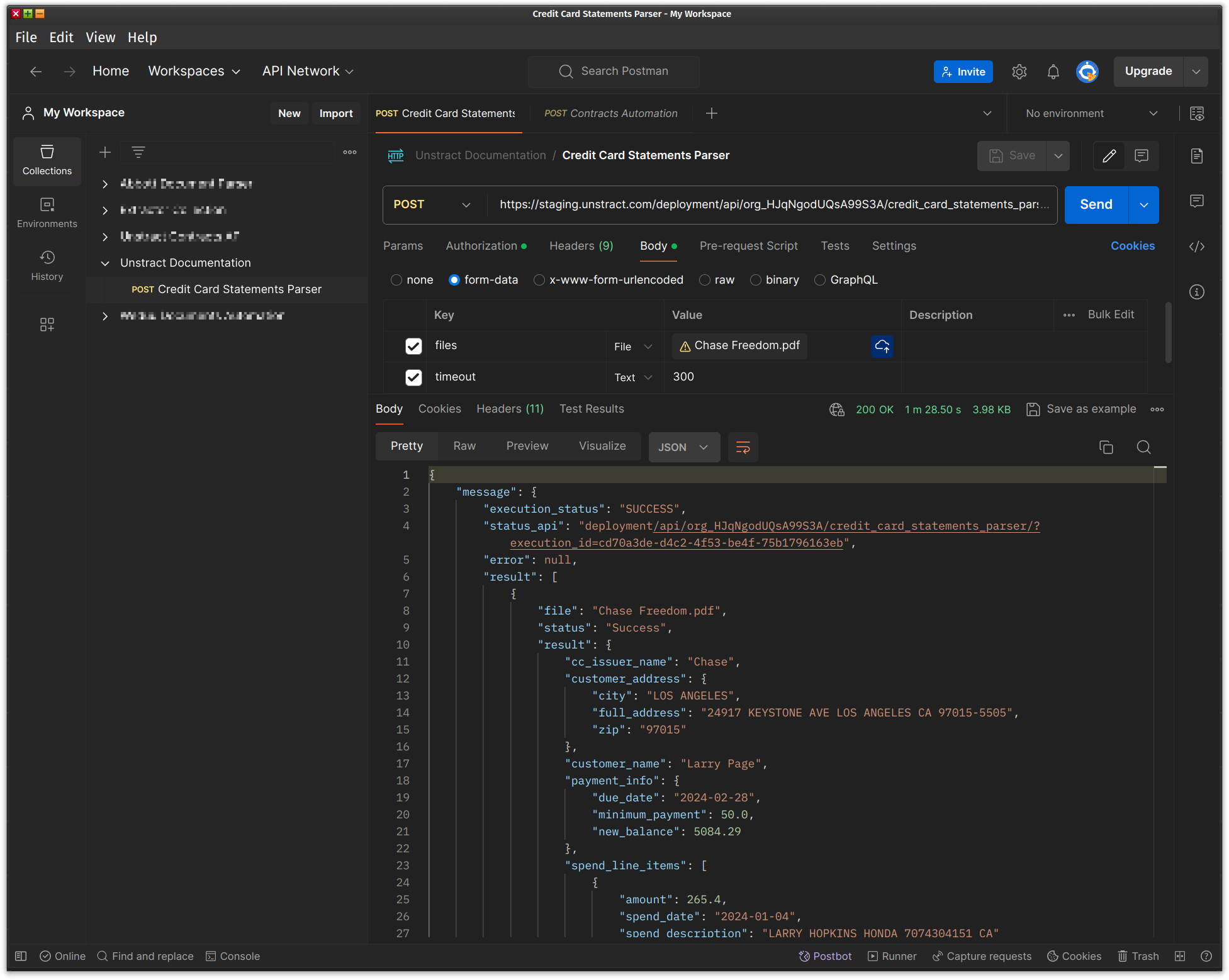The height and width of the screenshot is (980, 1229).
Task: Open response three-dot options menu
Action: 1157,409
